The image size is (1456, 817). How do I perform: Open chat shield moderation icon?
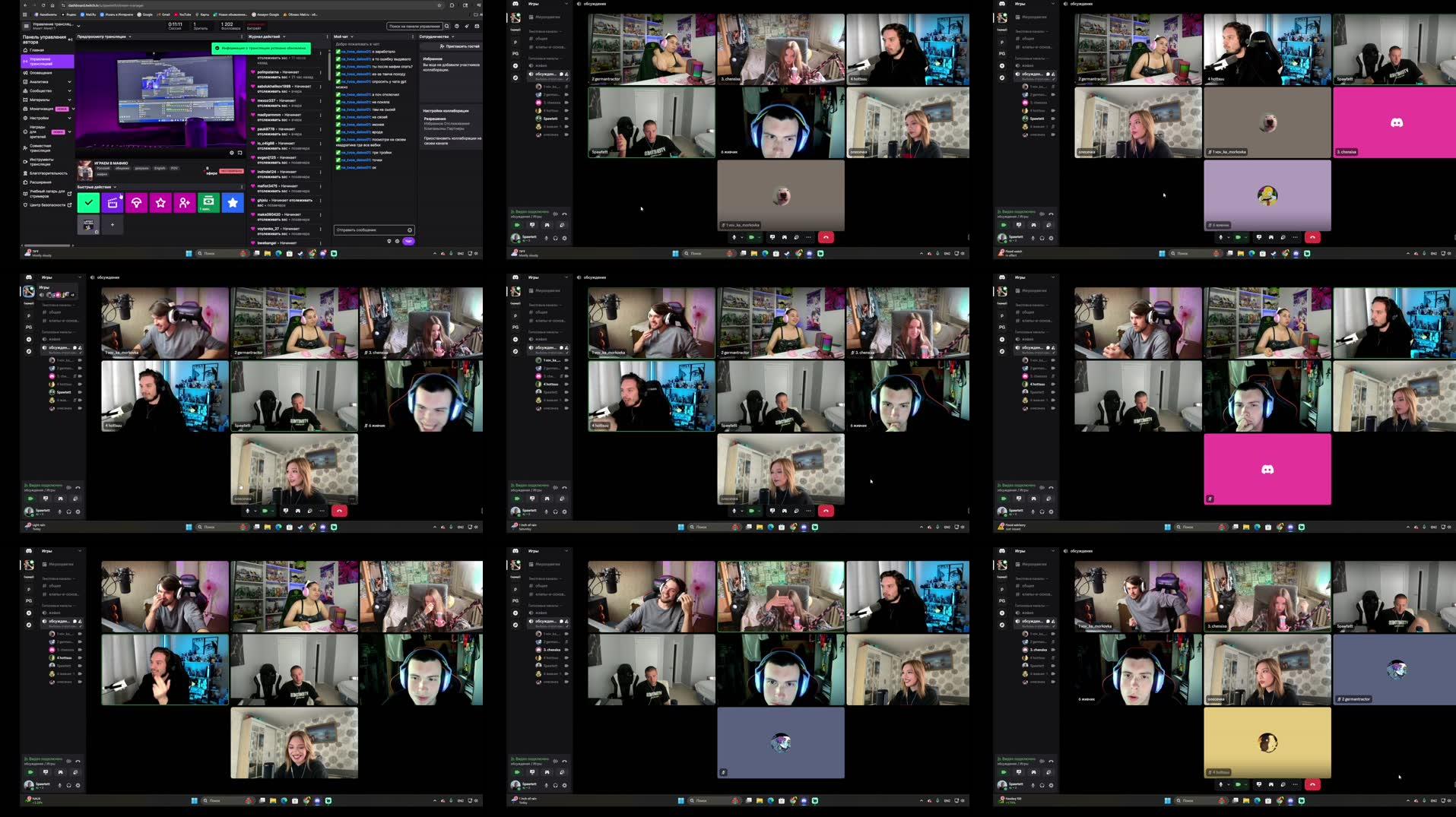pos(389,241)
